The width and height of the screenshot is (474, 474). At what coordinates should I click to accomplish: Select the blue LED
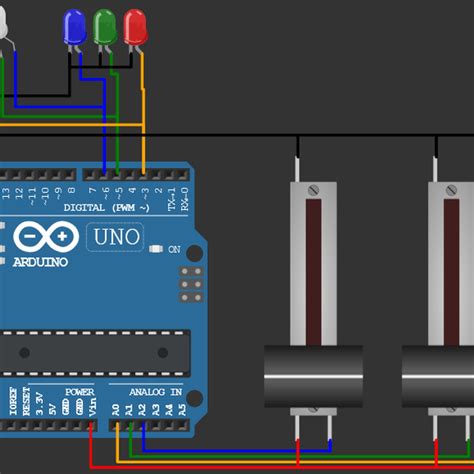click(75, 27)
